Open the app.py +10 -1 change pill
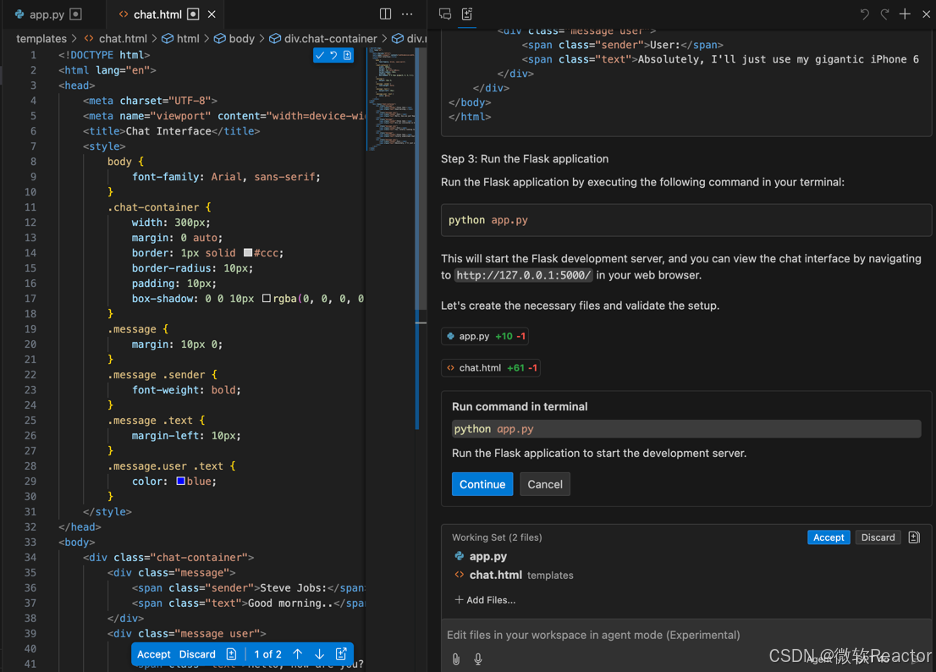 [485, 336]
